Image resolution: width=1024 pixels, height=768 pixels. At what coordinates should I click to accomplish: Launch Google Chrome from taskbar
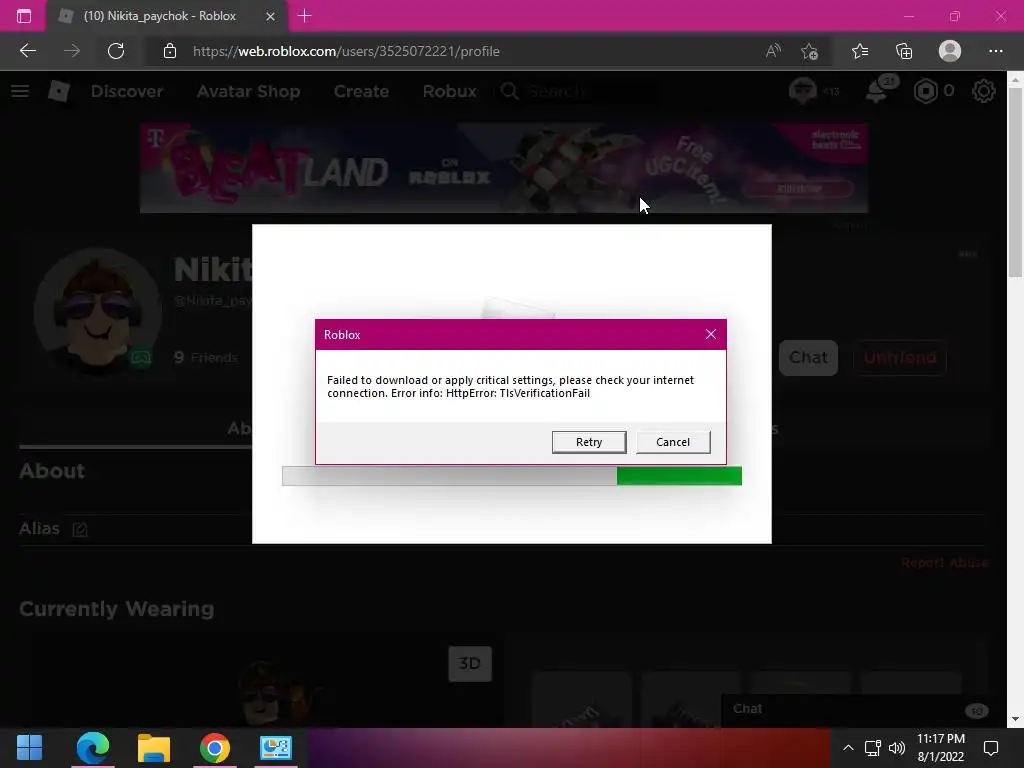click(214, 748)
